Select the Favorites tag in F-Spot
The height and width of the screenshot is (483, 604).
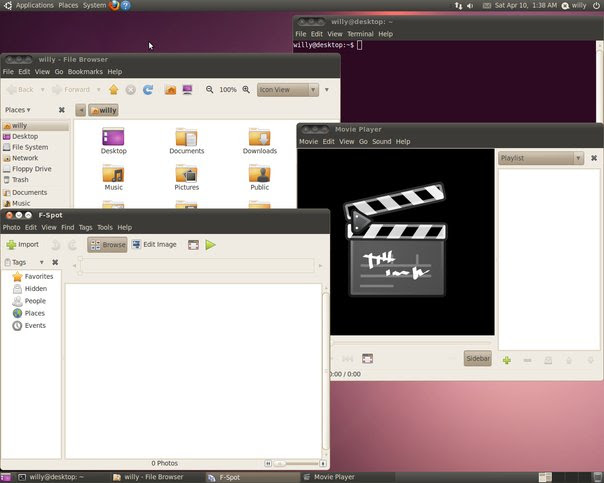click(38, 276)
